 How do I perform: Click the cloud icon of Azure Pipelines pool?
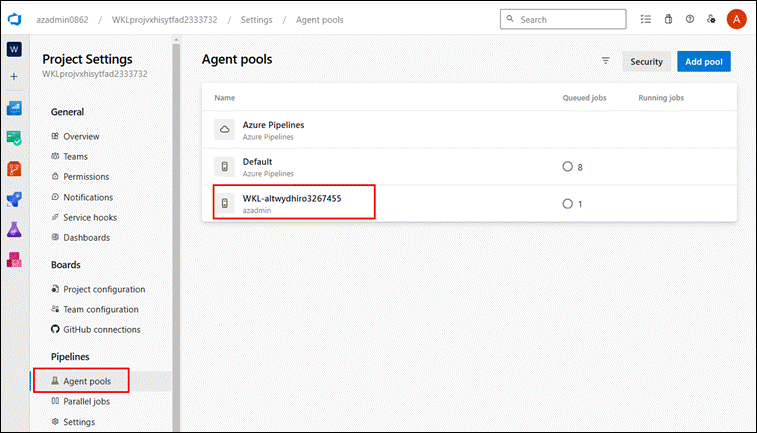(224, 129)
